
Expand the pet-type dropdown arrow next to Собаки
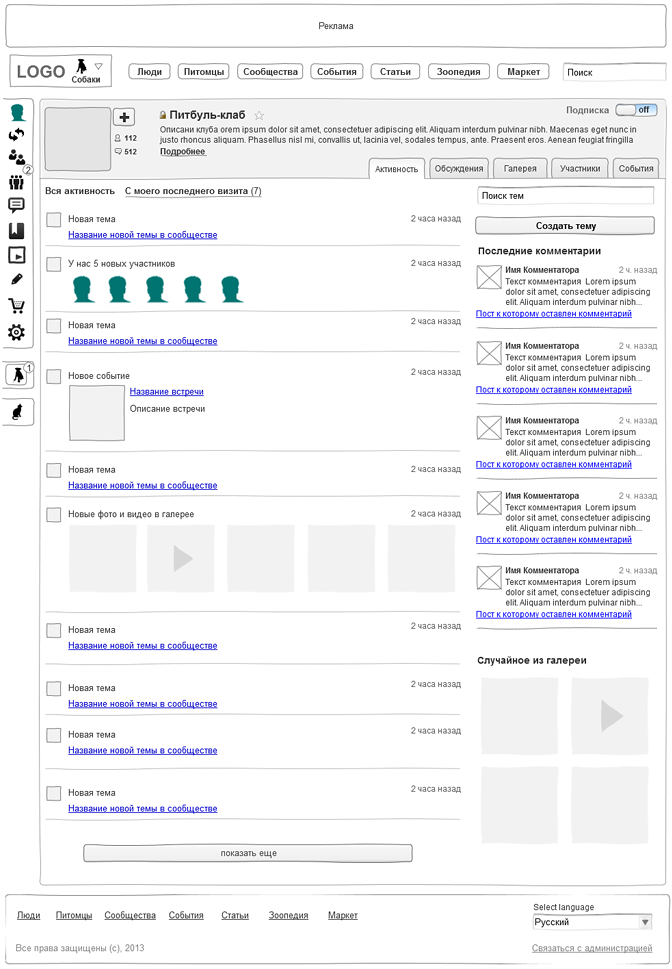click(98, 66)
